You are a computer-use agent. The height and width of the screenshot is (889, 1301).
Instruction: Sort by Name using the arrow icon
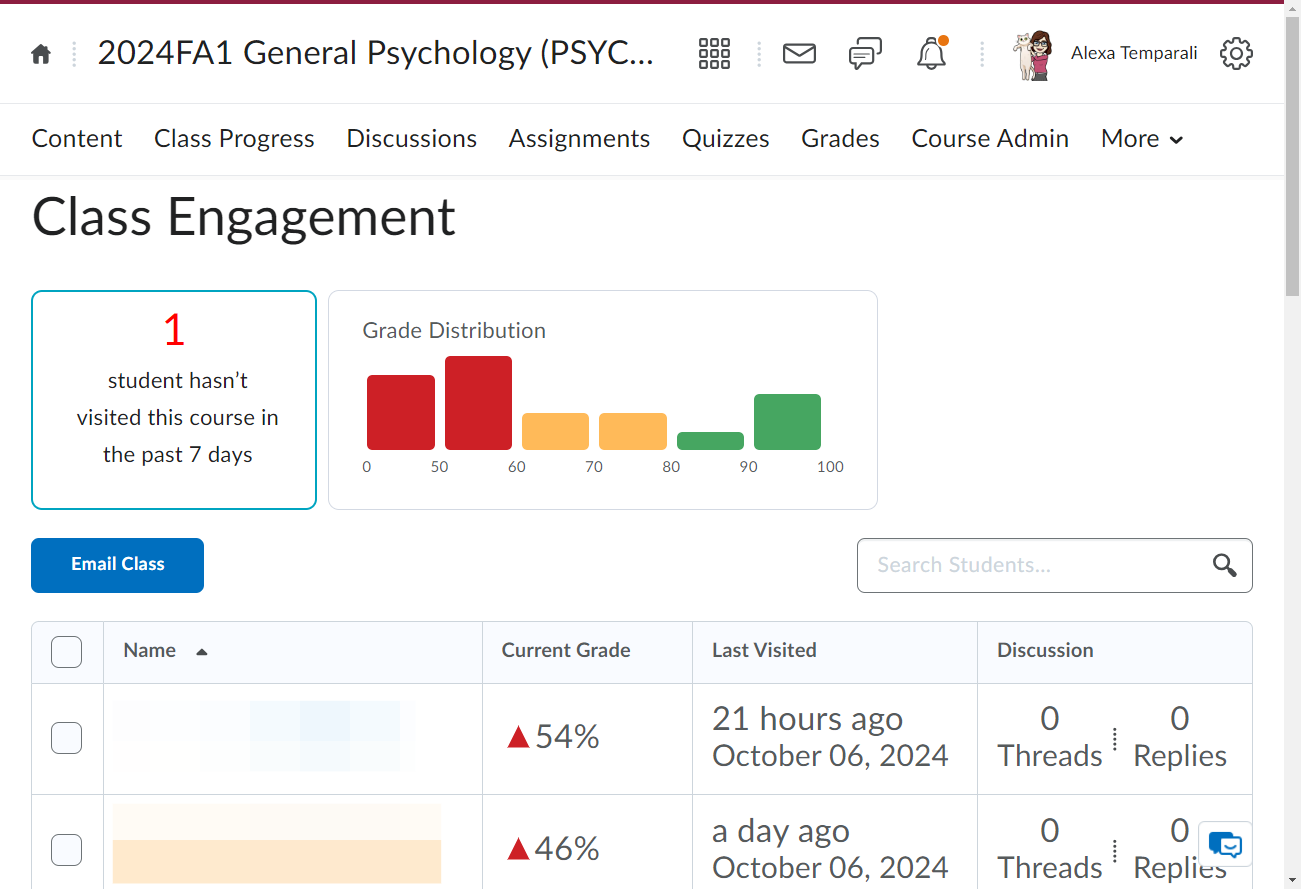point(202,651)
